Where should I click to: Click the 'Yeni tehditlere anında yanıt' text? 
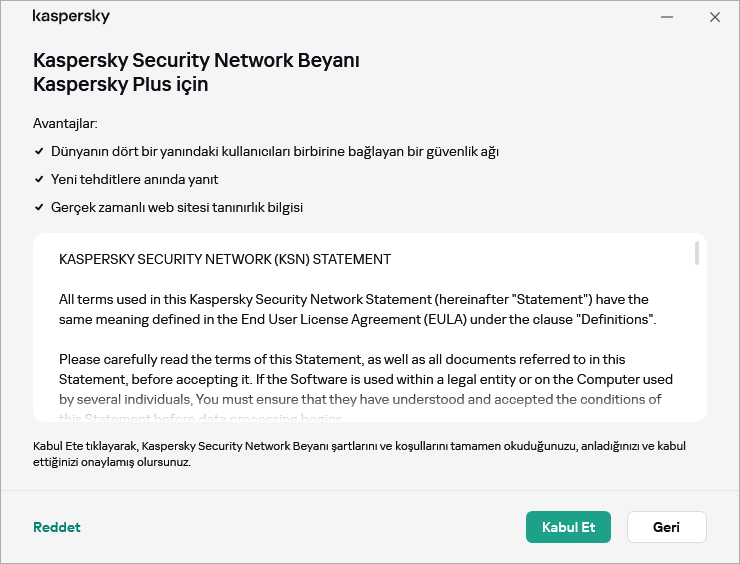(134, 180)
